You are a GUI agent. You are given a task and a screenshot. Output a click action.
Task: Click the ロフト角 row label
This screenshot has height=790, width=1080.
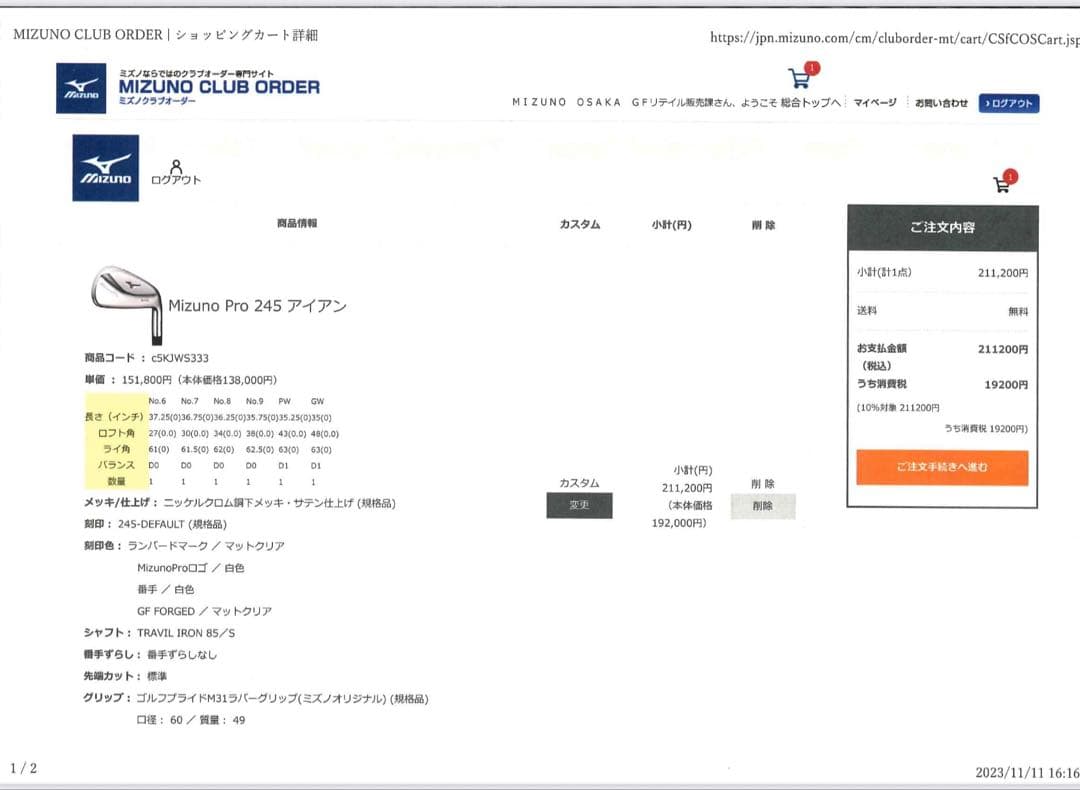117,433
